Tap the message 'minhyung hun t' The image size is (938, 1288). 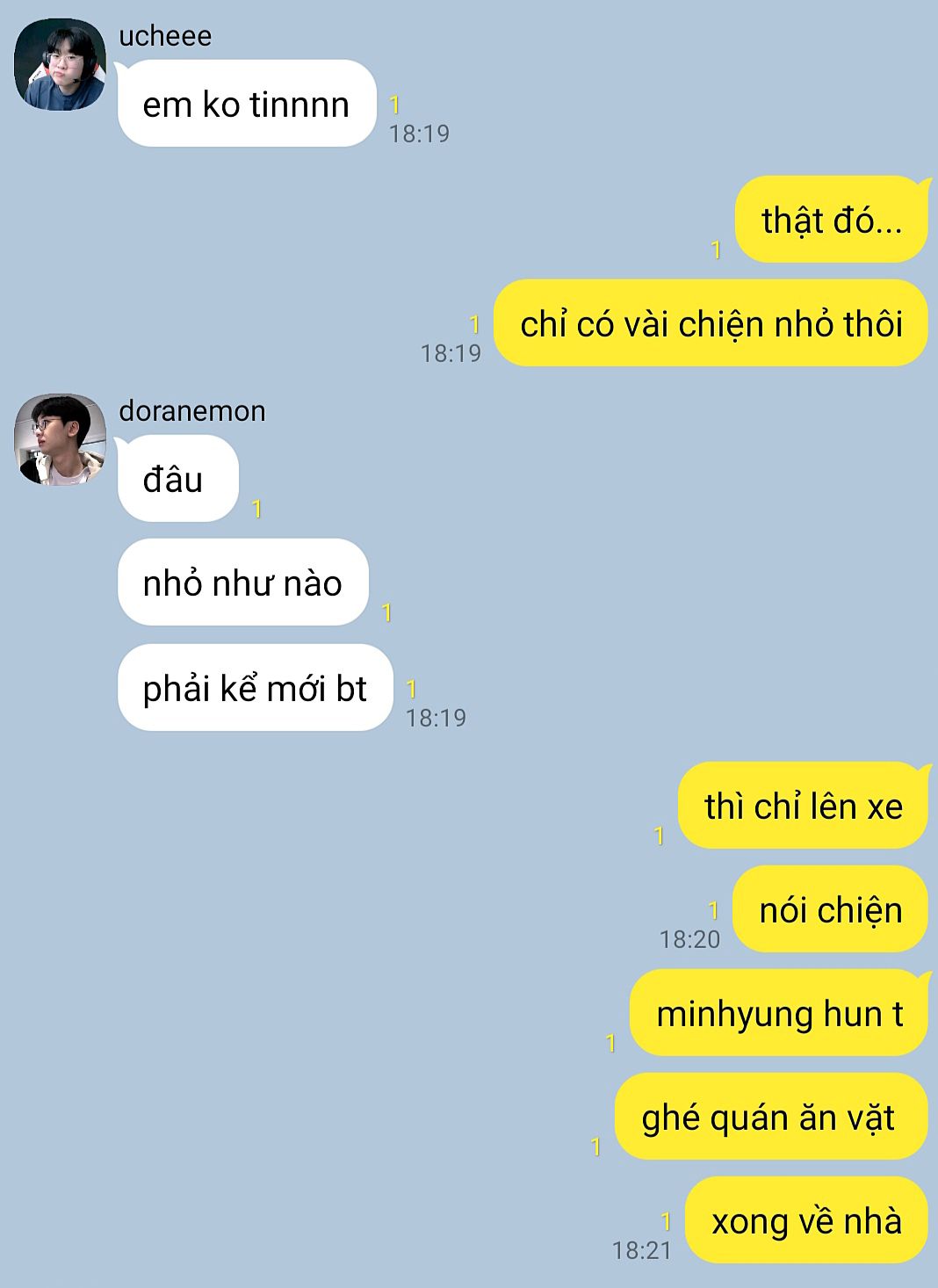point(779,1013)
